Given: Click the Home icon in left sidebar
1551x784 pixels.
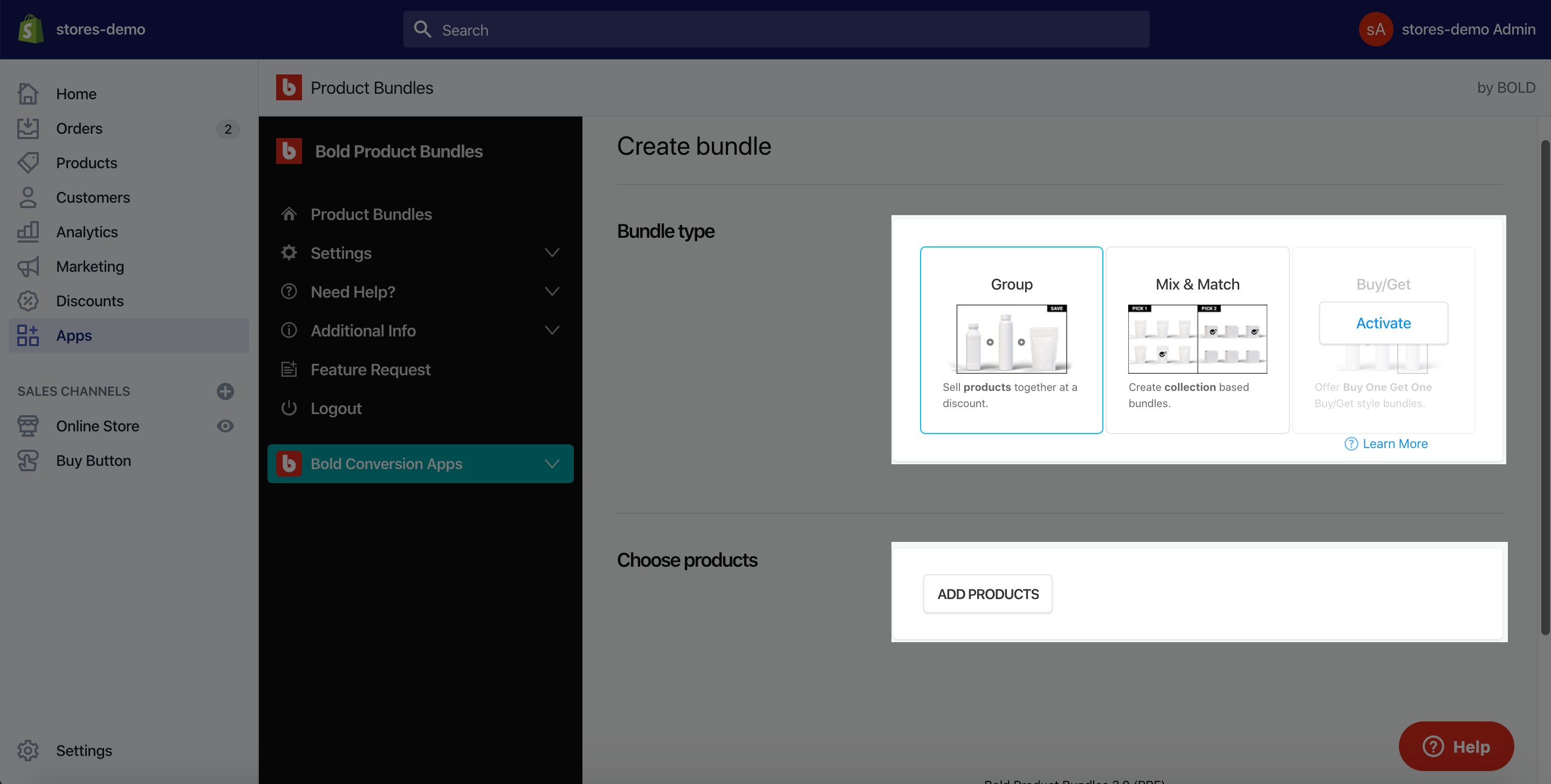Looking at the screenshot, I should click(x=28, y=94).
